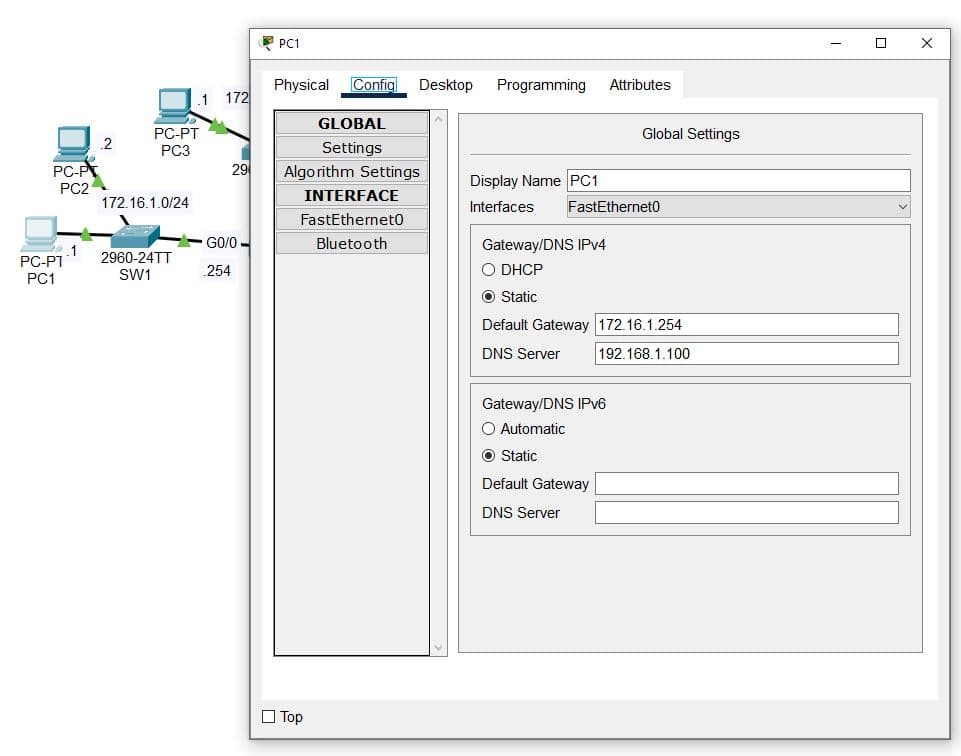Choose Automatic for IPv6 gateway
The image size is (961, 756).
(489, 429)
